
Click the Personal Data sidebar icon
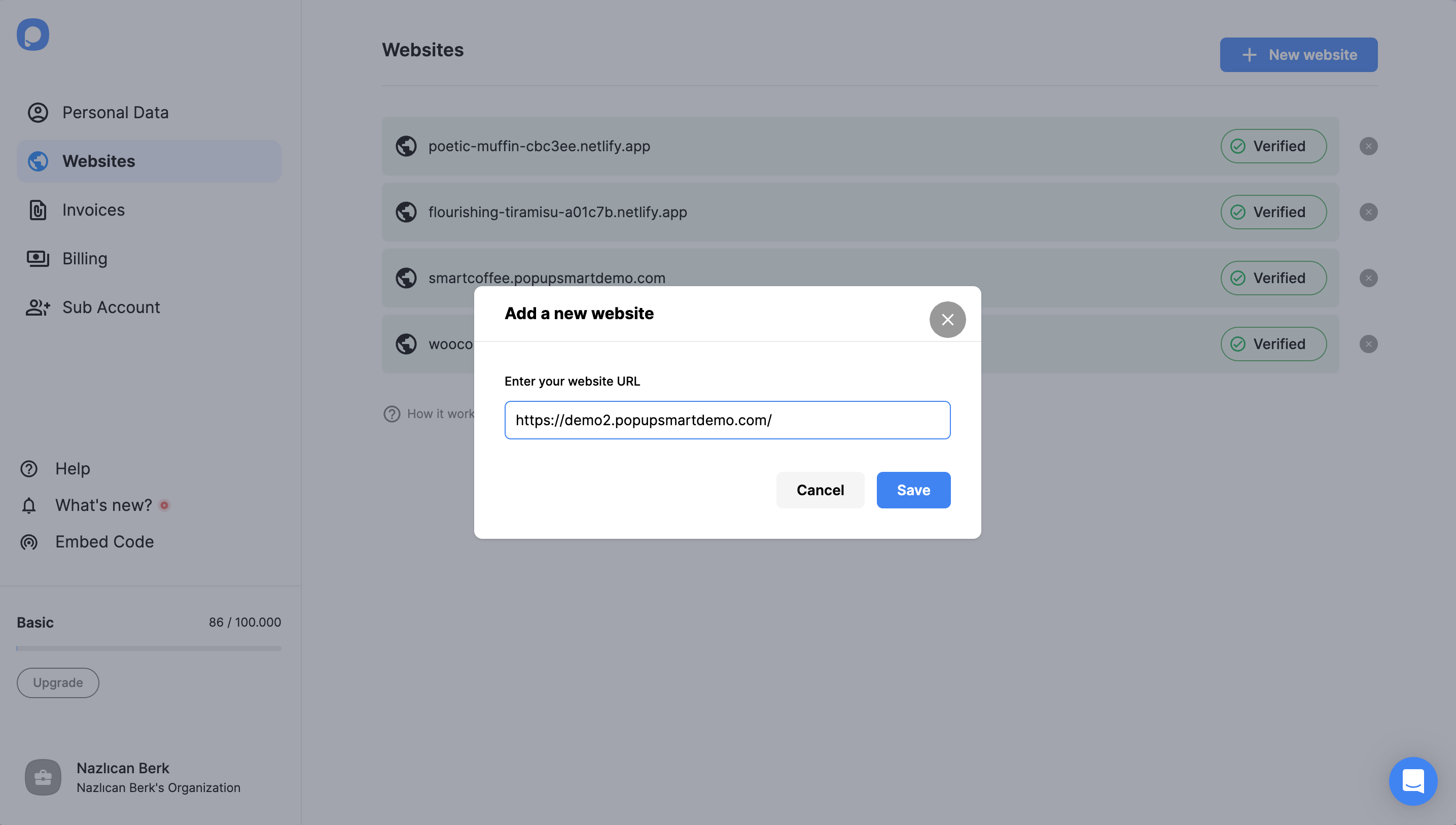(x=38, y=112)
